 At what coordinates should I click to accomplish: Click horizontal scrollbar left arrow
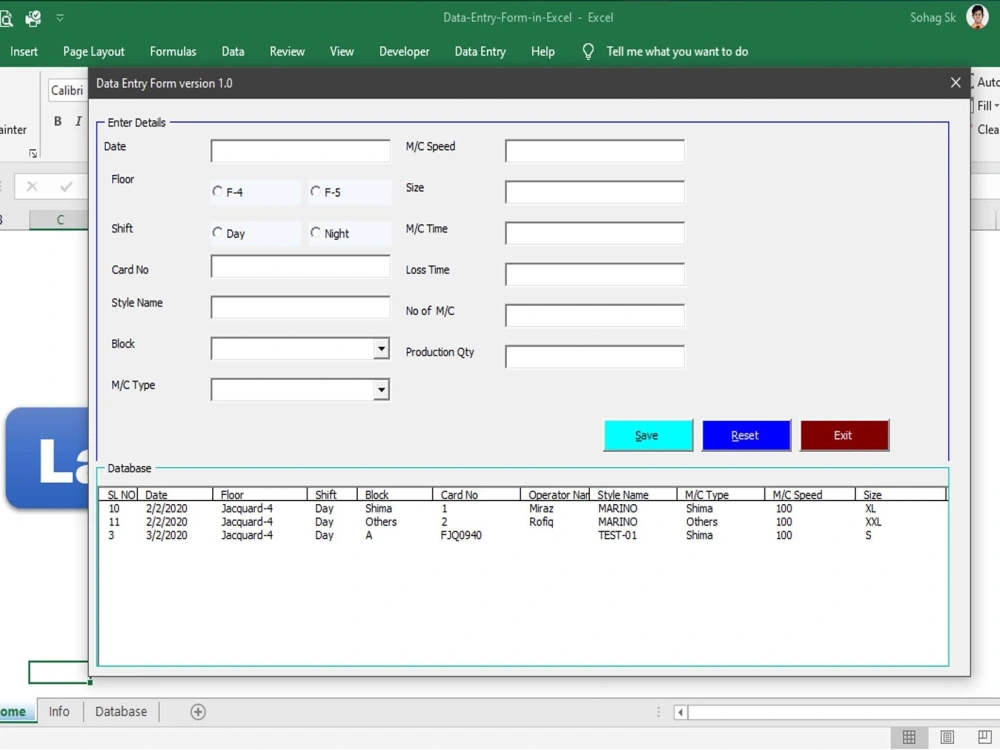[x=680, y=712]
